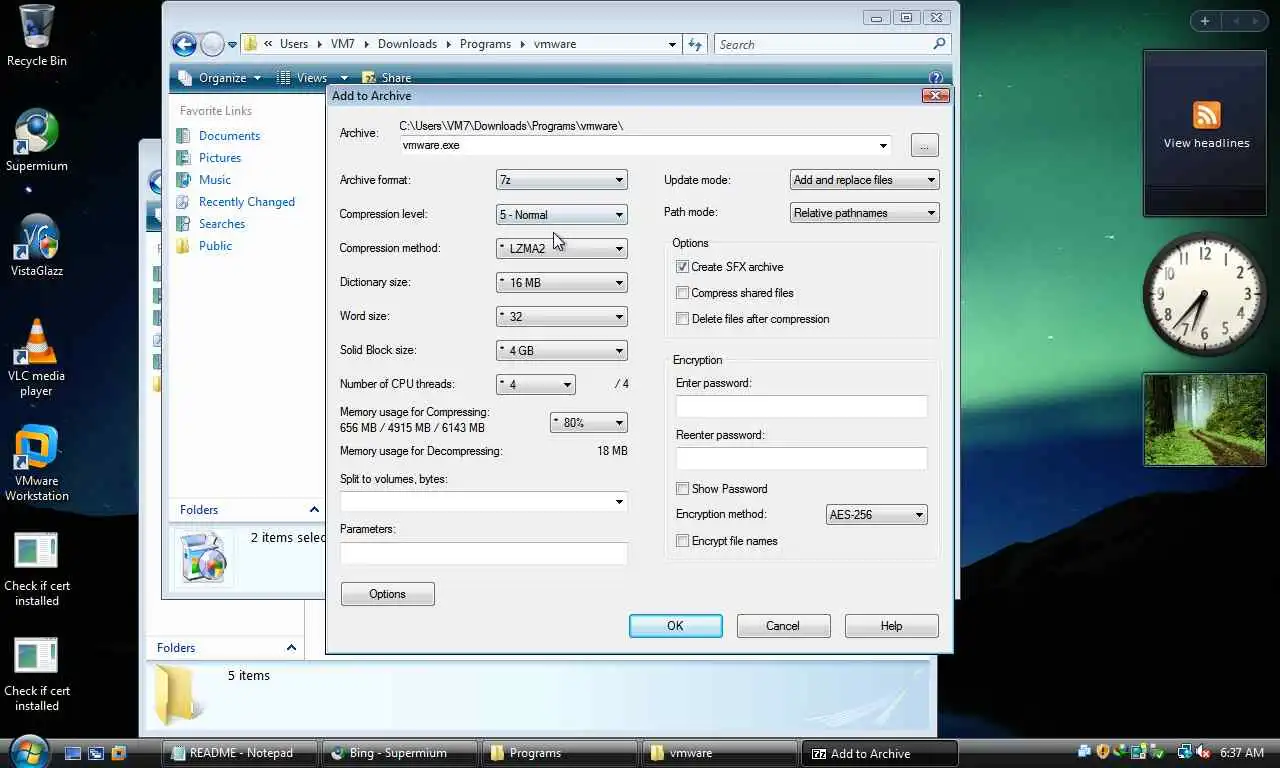Click the security shield tray icon
The image size is (1280, 768).
click(1104, 752)
